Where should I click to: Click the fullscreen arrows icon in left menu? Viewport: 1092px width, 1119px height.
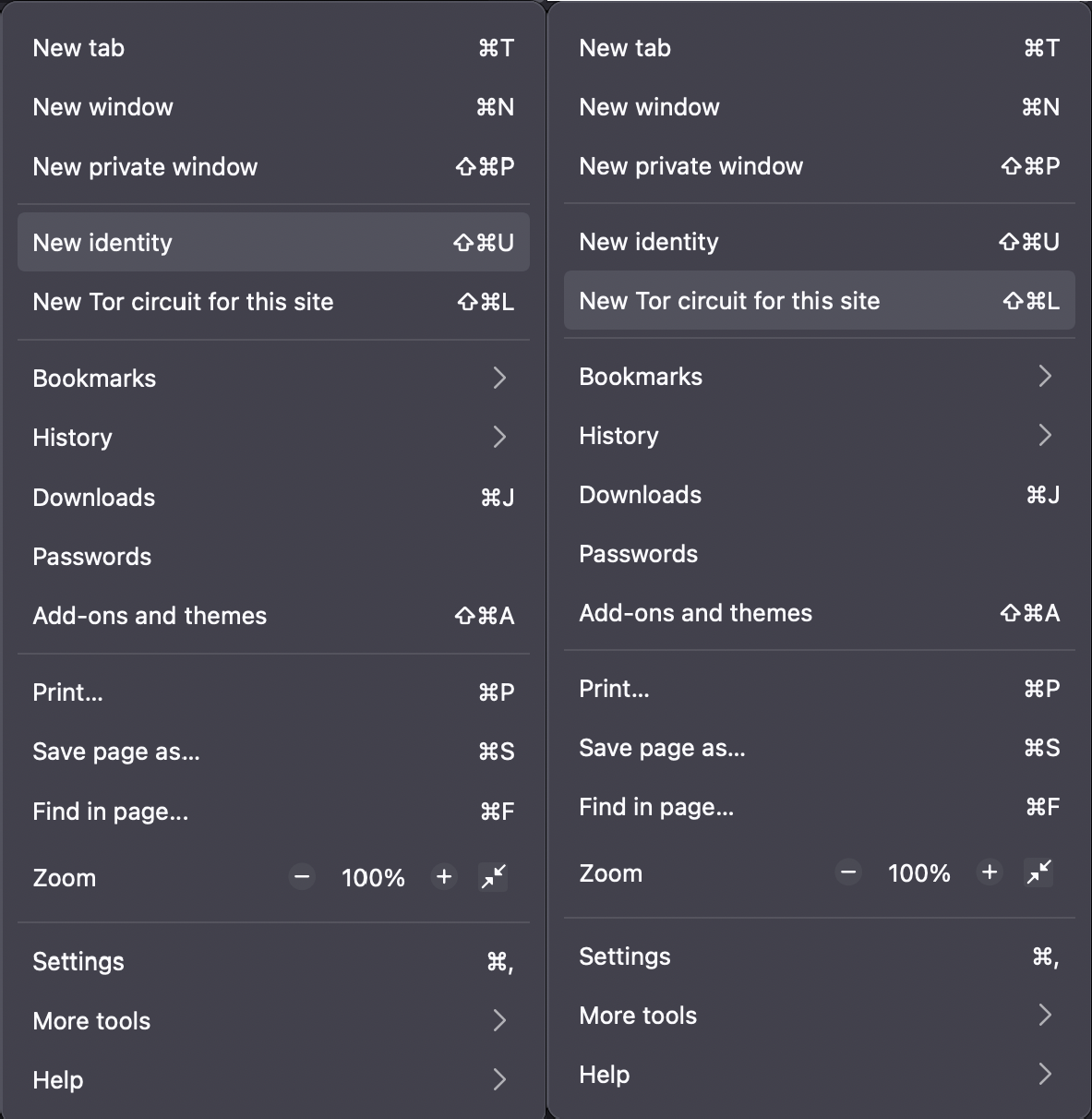(494, 876)
